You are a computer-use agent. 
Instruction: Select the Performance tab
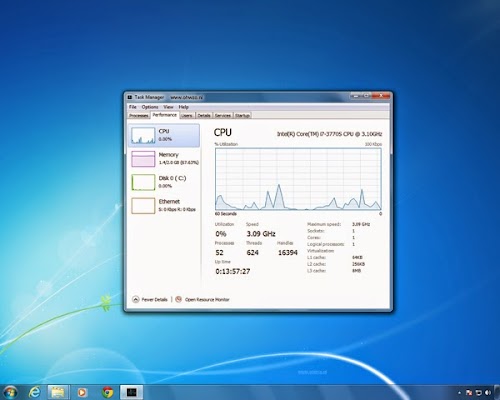click(x=165, y=115)
